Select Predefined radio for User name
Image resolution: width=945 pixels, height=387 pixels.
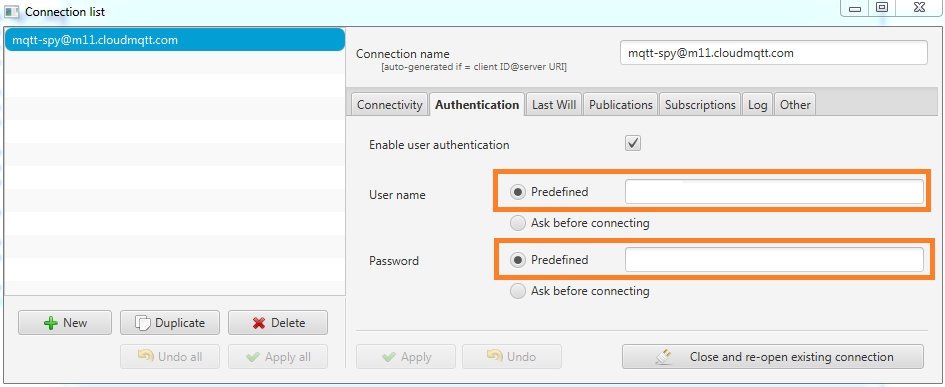pyautogui.click(x=518, y=192)
